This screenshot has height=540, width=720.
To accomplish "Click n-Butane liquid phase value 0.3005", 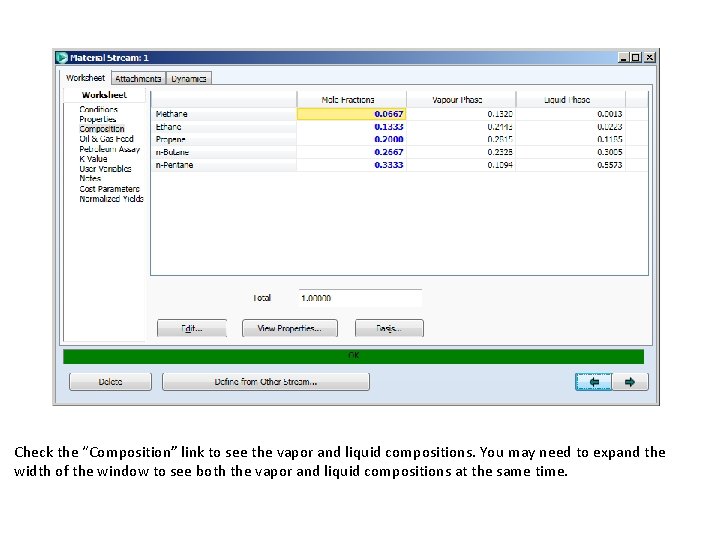I will pyautogui.click(x=571, y=152).
